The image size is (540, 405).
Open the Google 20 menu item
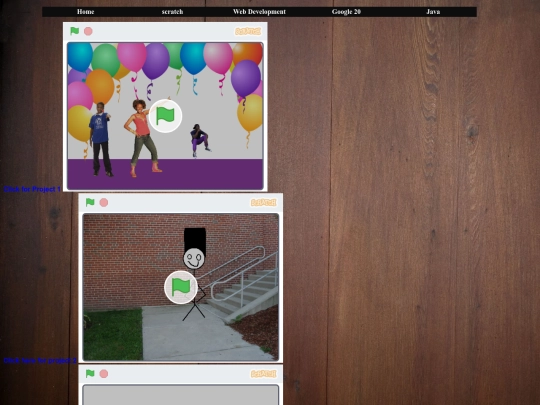pos(346,12)
